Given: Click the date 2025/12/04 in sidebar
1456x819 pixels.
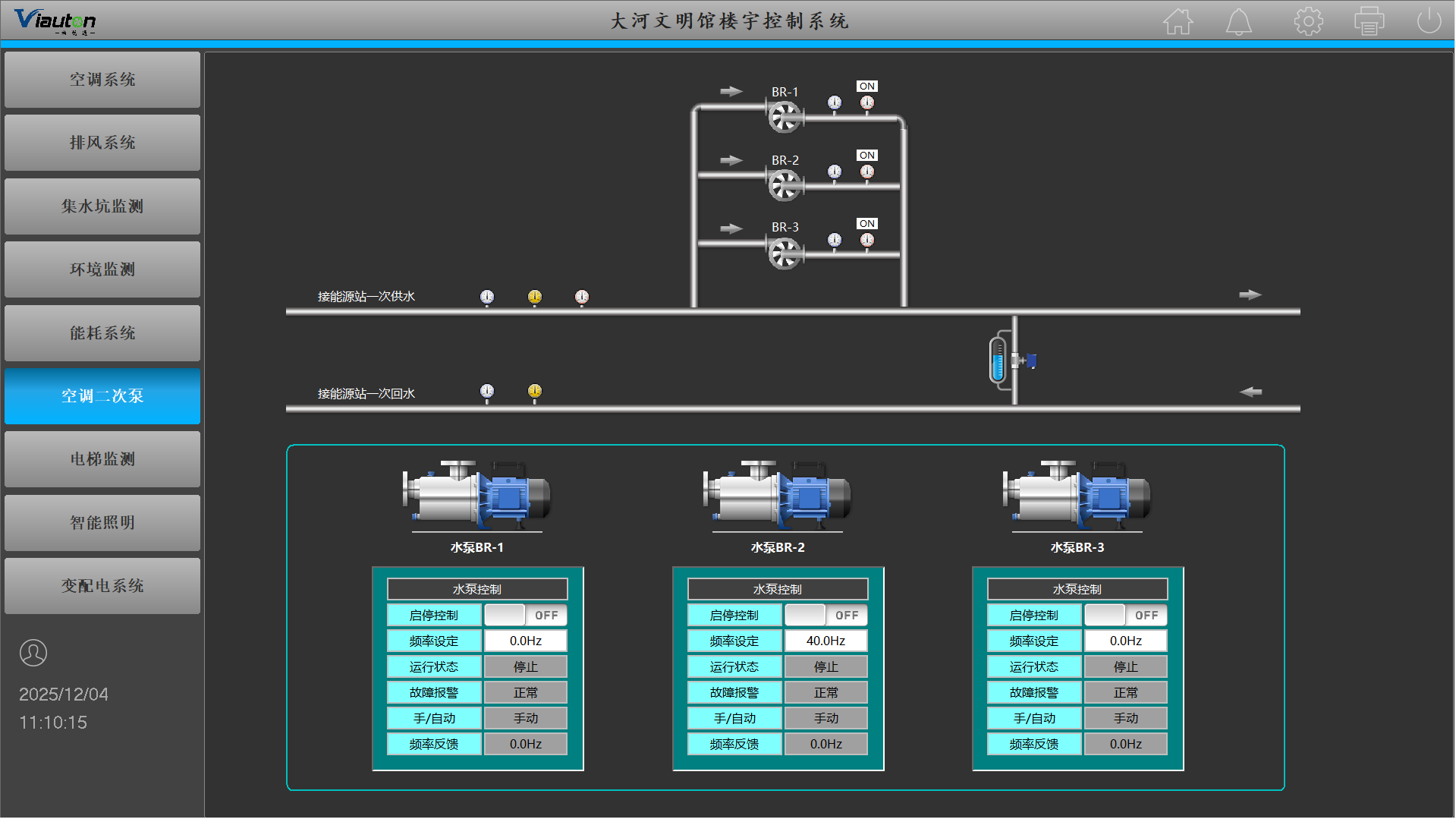Looking at the screenshot, I should click(x=64, y=695).
